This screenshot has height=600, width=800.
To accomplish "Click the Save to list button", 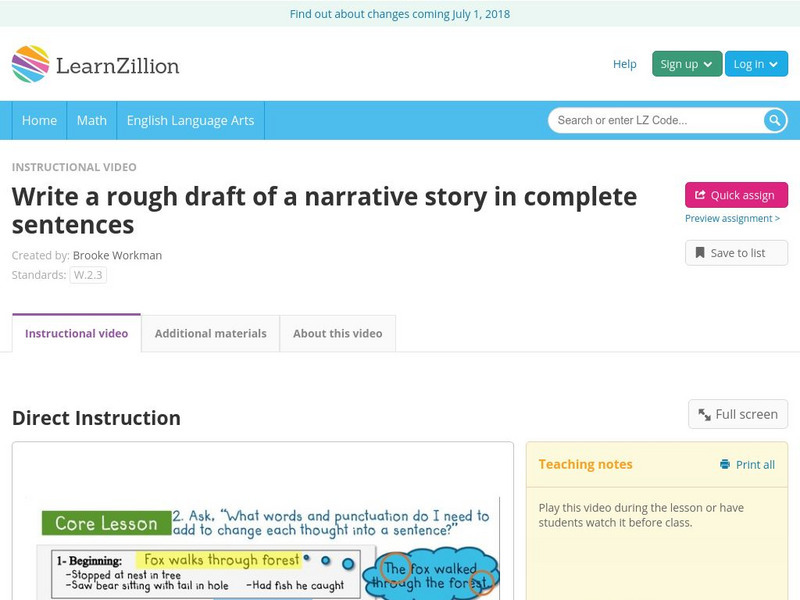I will click(x=736, y=253).
